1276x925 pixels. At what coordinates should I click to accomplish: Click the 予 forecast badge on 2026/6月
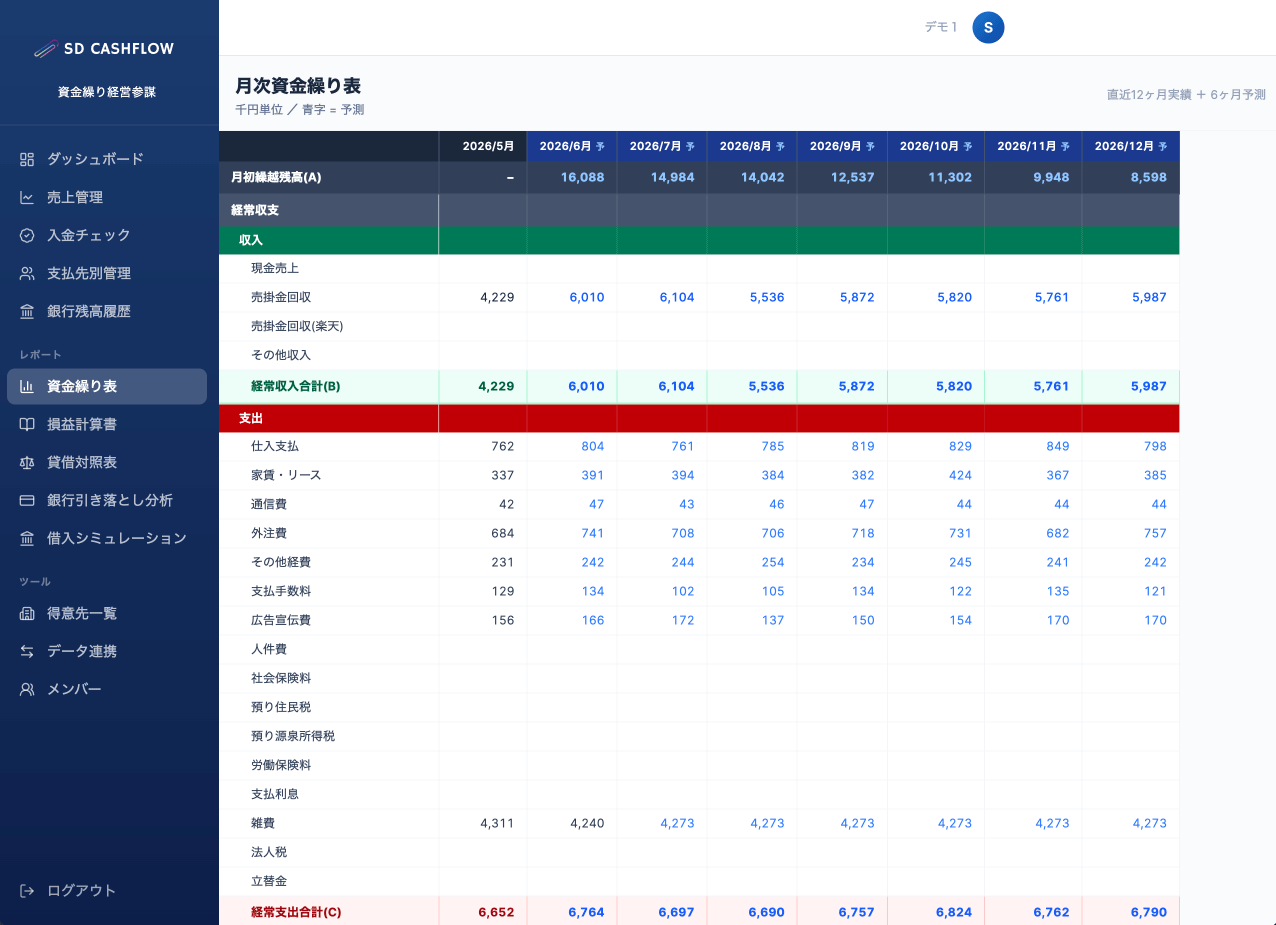pyautogui.click(x=600, y=146)
